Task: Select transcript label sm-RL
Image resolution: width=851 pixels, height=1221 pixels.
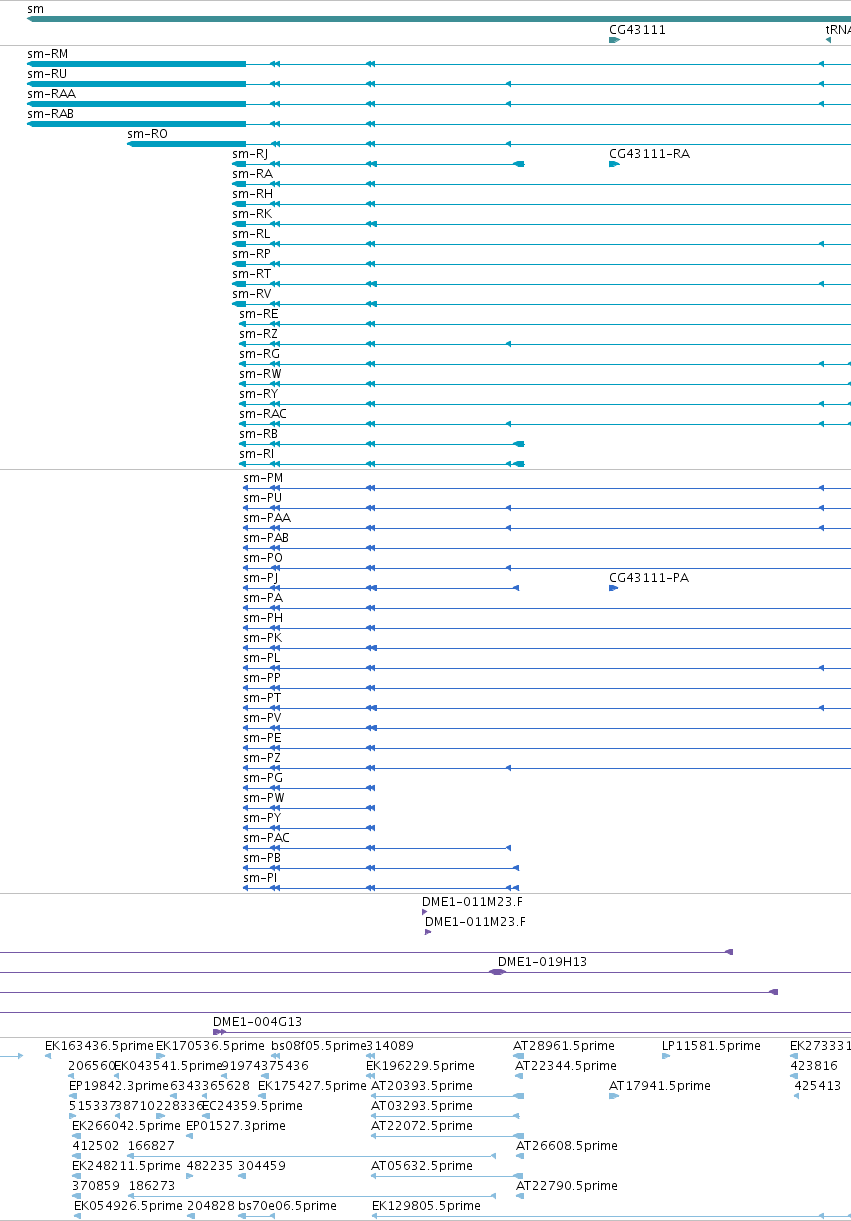Action: coord(251,234)
